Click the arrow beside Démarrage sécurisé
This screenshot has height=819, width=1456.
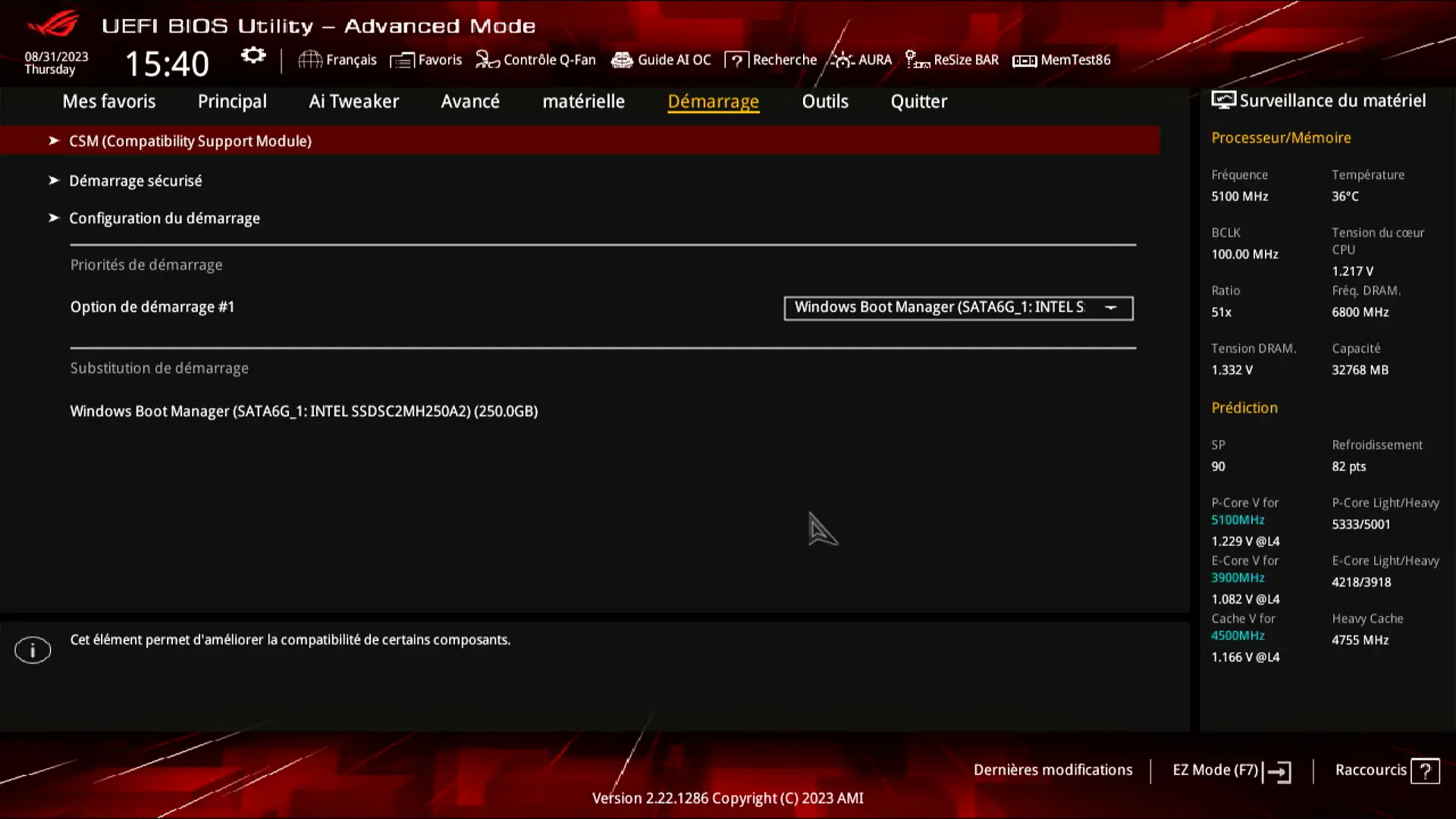(54, 180)
